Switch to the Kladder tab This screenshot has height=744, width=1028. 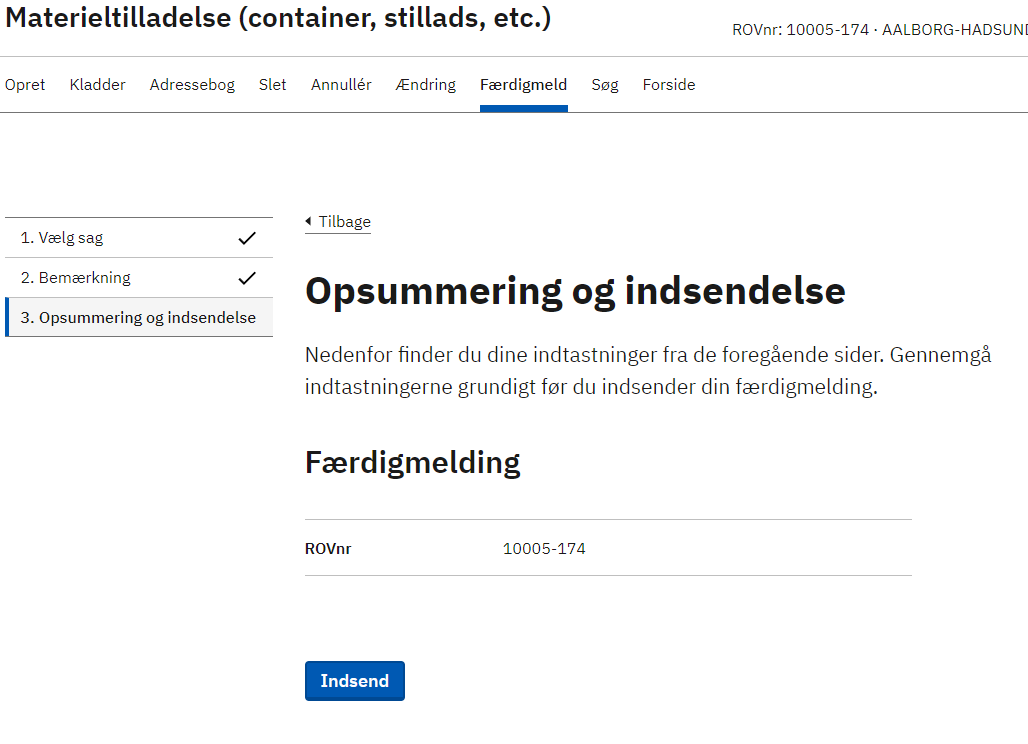point(98,85)
